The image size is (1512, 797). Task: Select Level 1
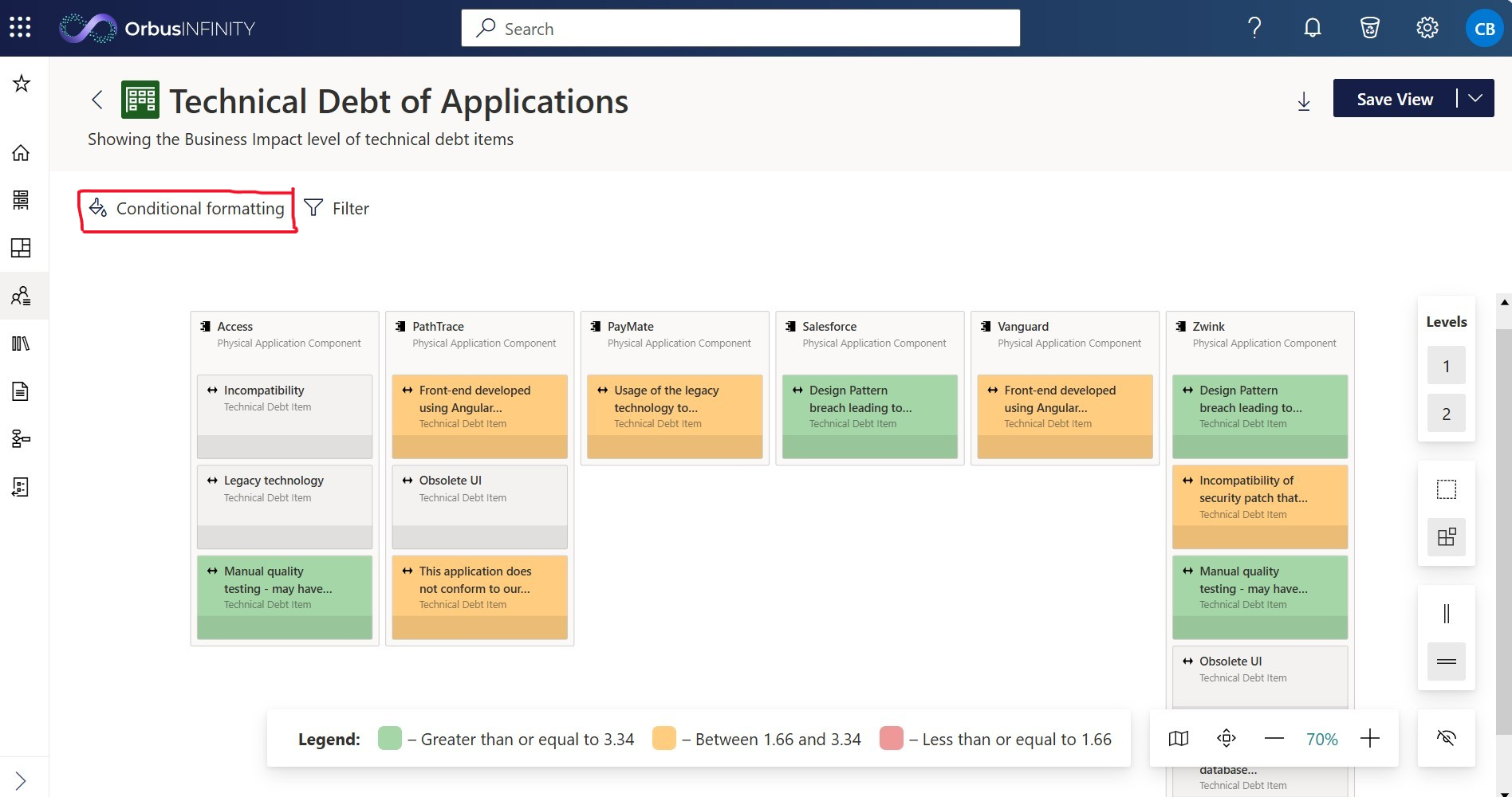click(x=1446, y=366)
